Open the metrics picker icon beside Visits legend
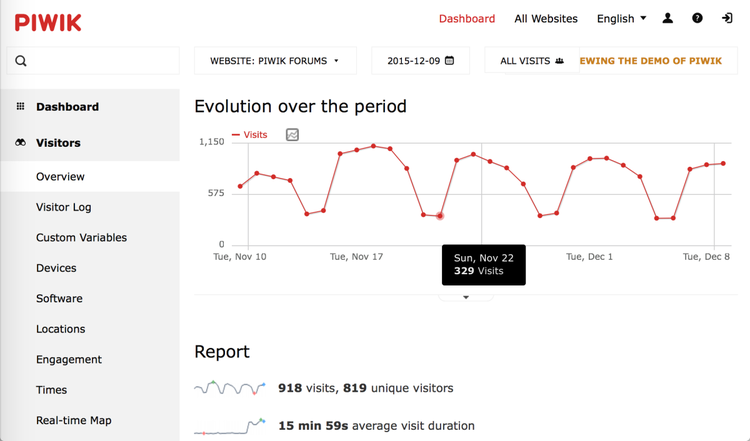Screen dimensions: 750x441 [292, 135]
